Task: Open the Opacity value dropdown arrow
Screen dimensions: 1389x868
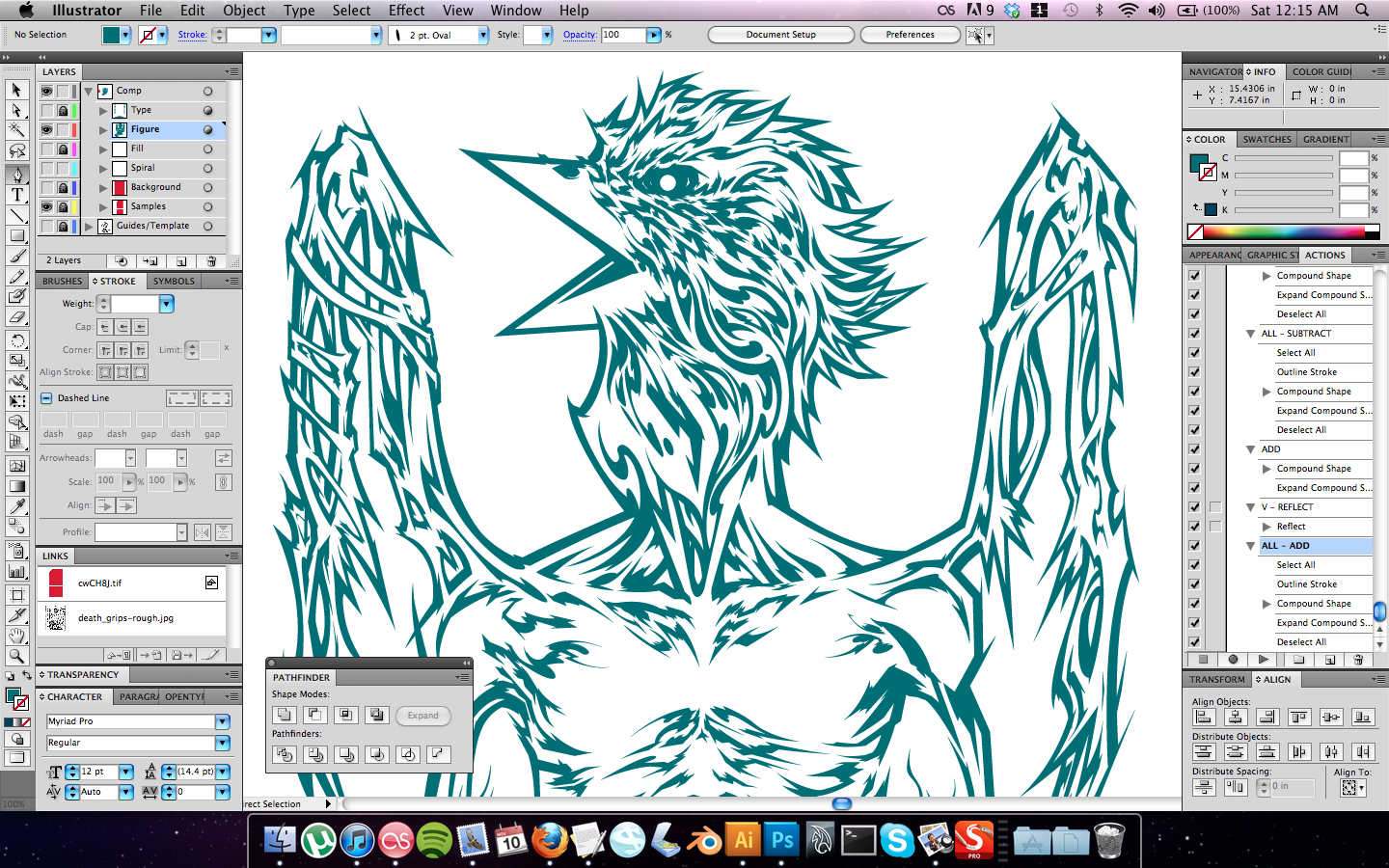Action: (x=654, y=35)
